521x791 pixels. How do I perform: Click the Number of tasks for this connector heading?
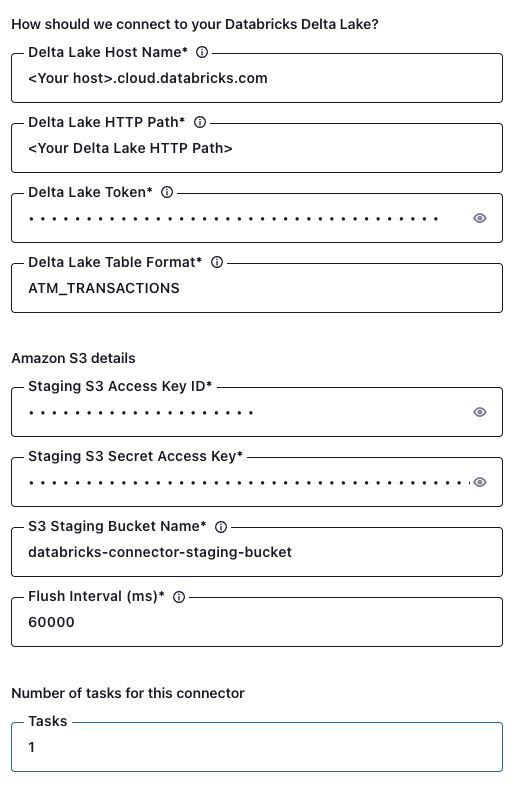[x=128, y=693]
